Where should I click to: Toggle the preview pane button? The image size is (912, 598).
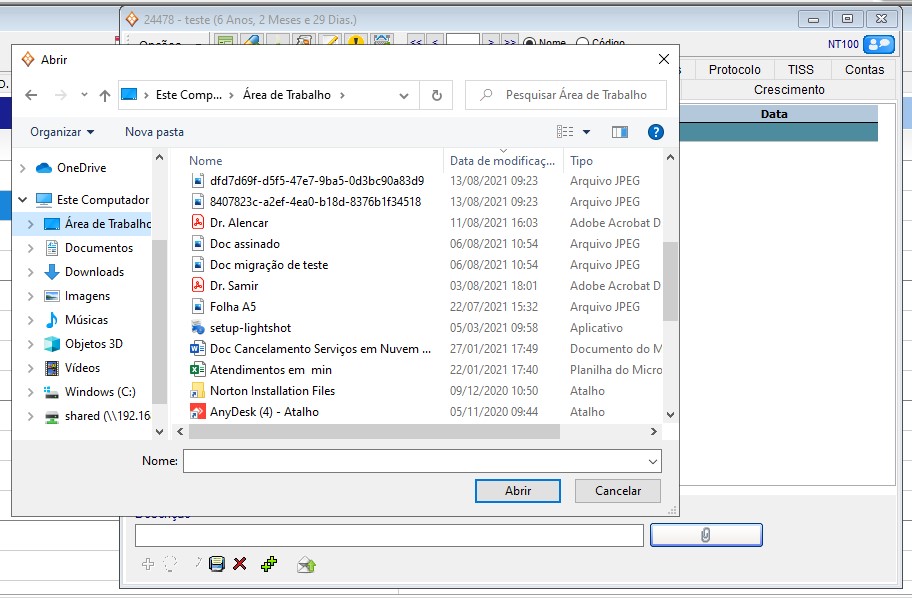pos(620,132)
